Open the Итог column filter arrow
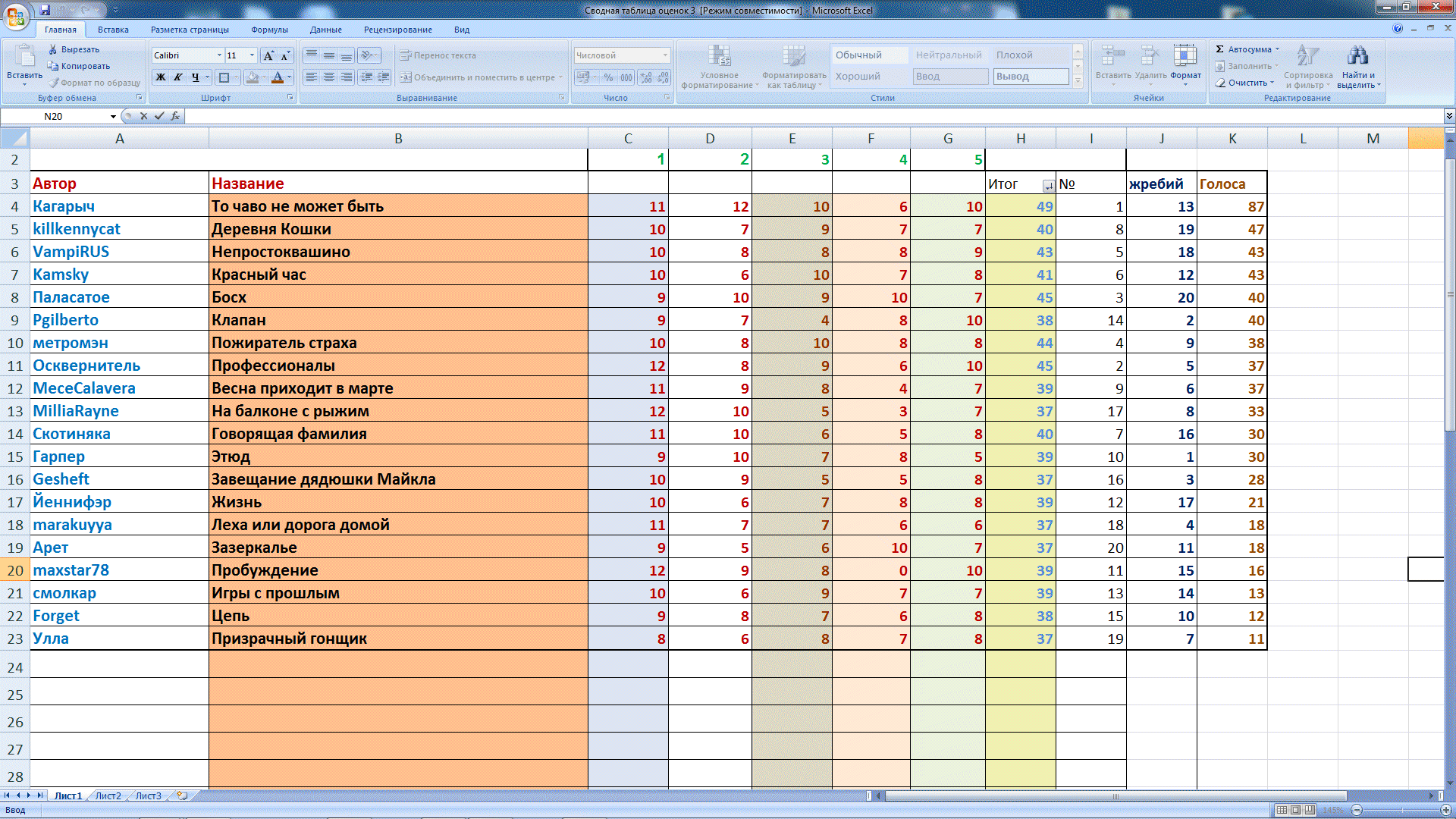 [x=1048, y=186]
